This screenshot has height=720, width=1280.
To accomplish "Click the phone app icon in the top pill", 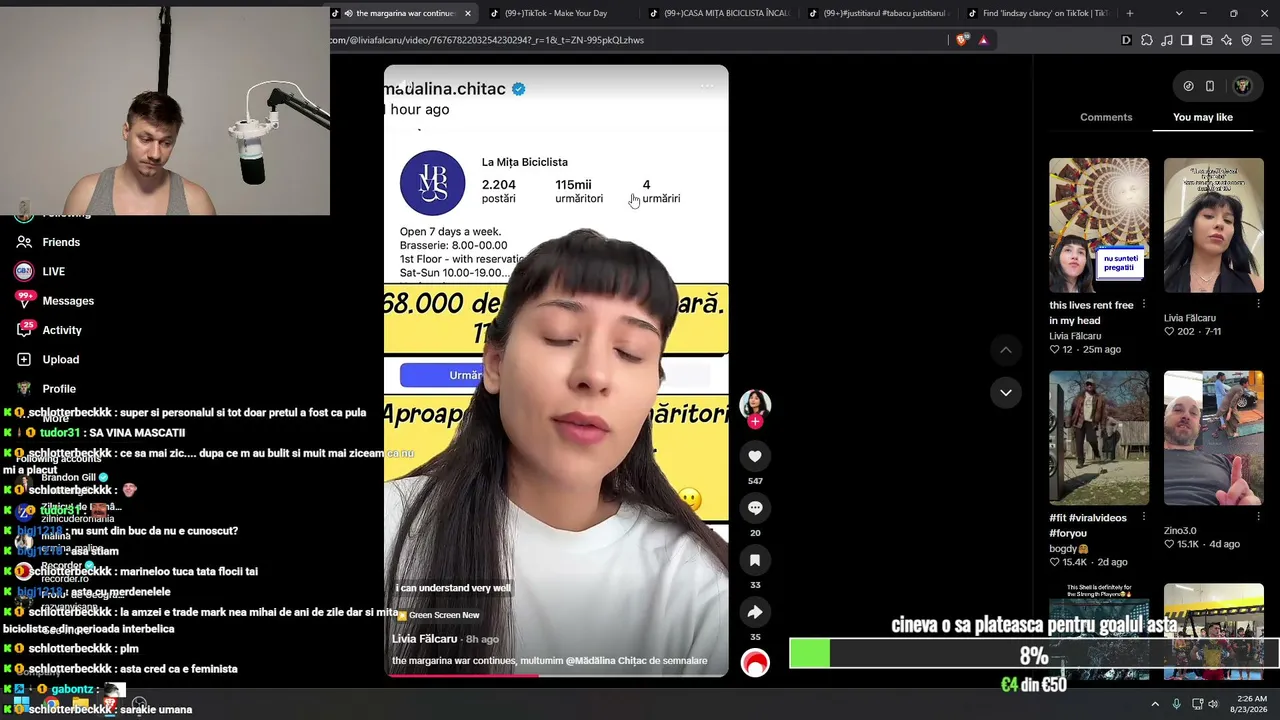I will 1210,86.
